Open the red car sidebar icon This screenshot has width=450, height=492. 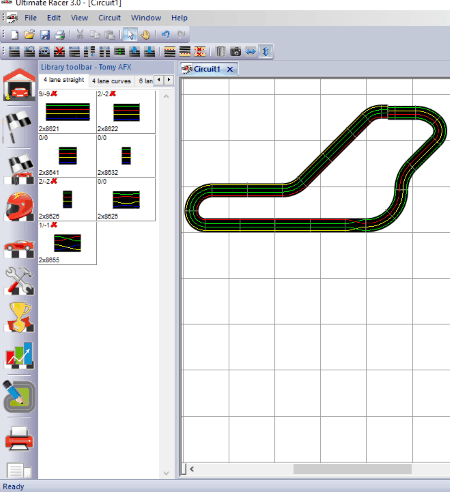(19, 248)
